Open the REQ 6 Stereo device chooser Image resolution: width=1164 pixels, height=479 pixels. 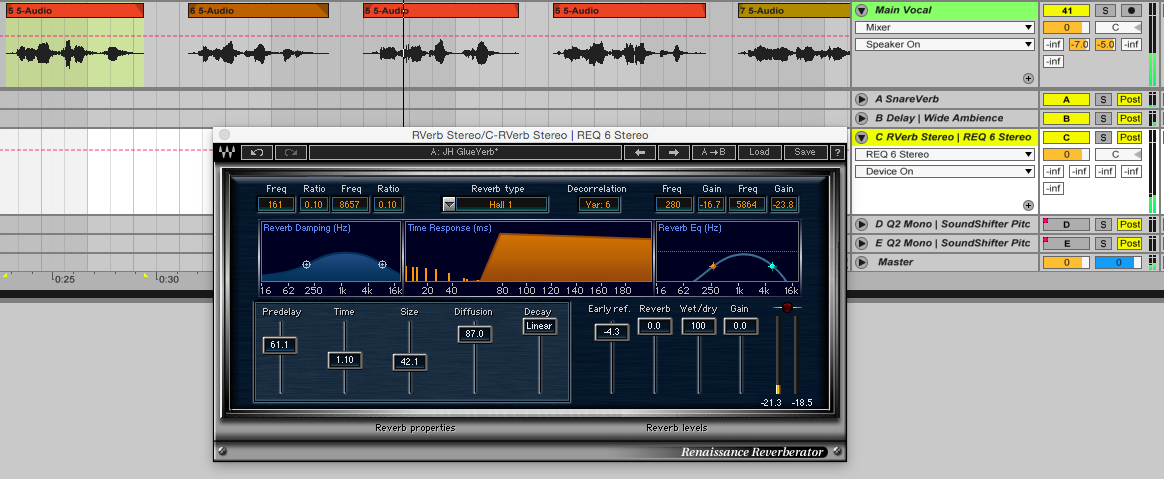point(945,154)
